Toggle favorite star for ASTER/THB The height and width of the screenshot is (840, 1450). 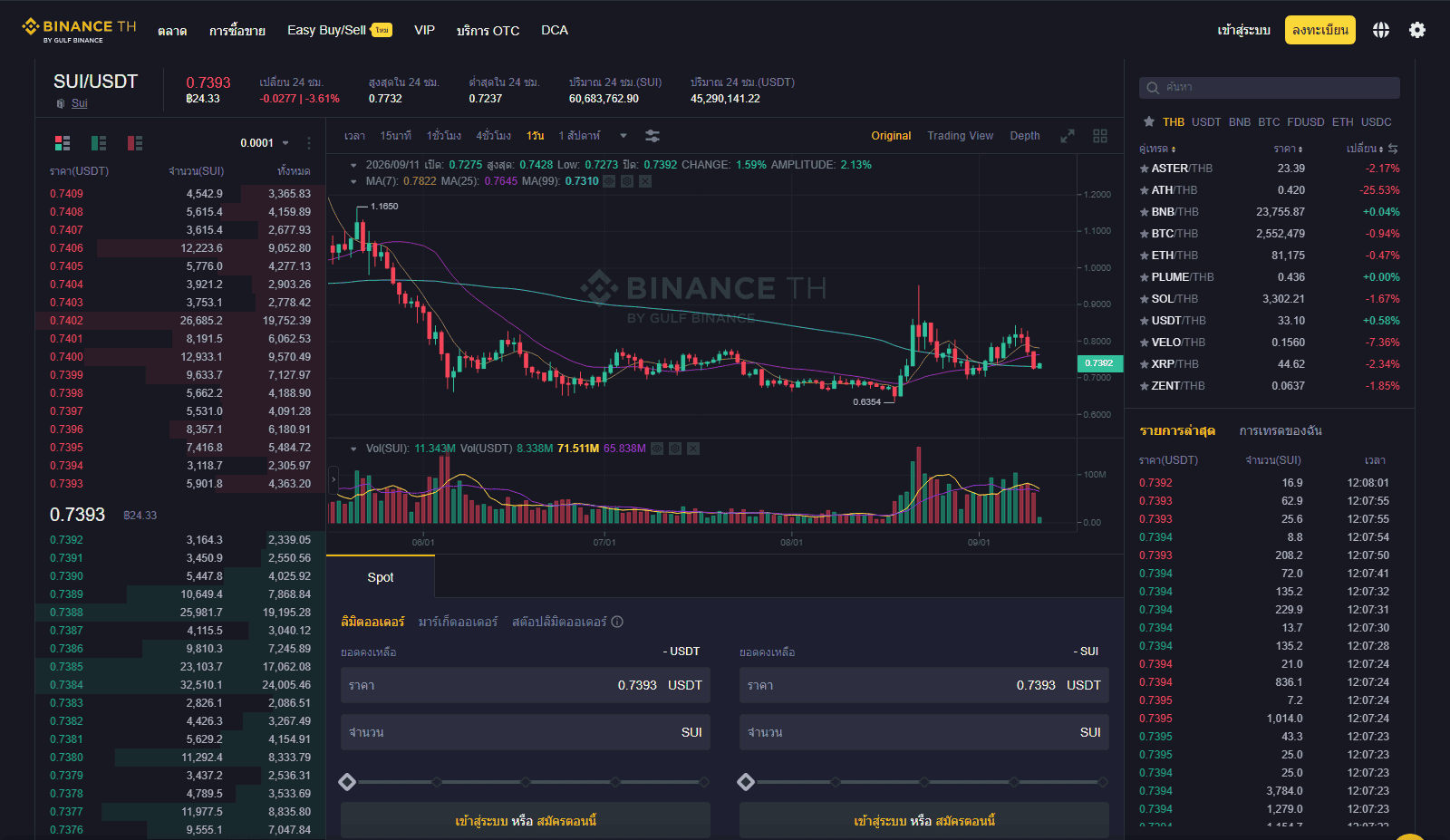tap(1144, 169)
